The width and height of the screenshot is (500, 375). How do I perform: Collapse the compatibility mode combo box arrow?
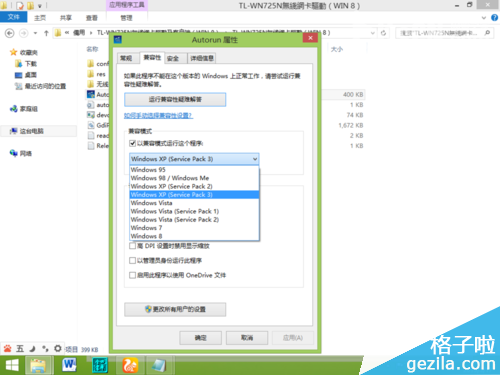coord(255,159)
